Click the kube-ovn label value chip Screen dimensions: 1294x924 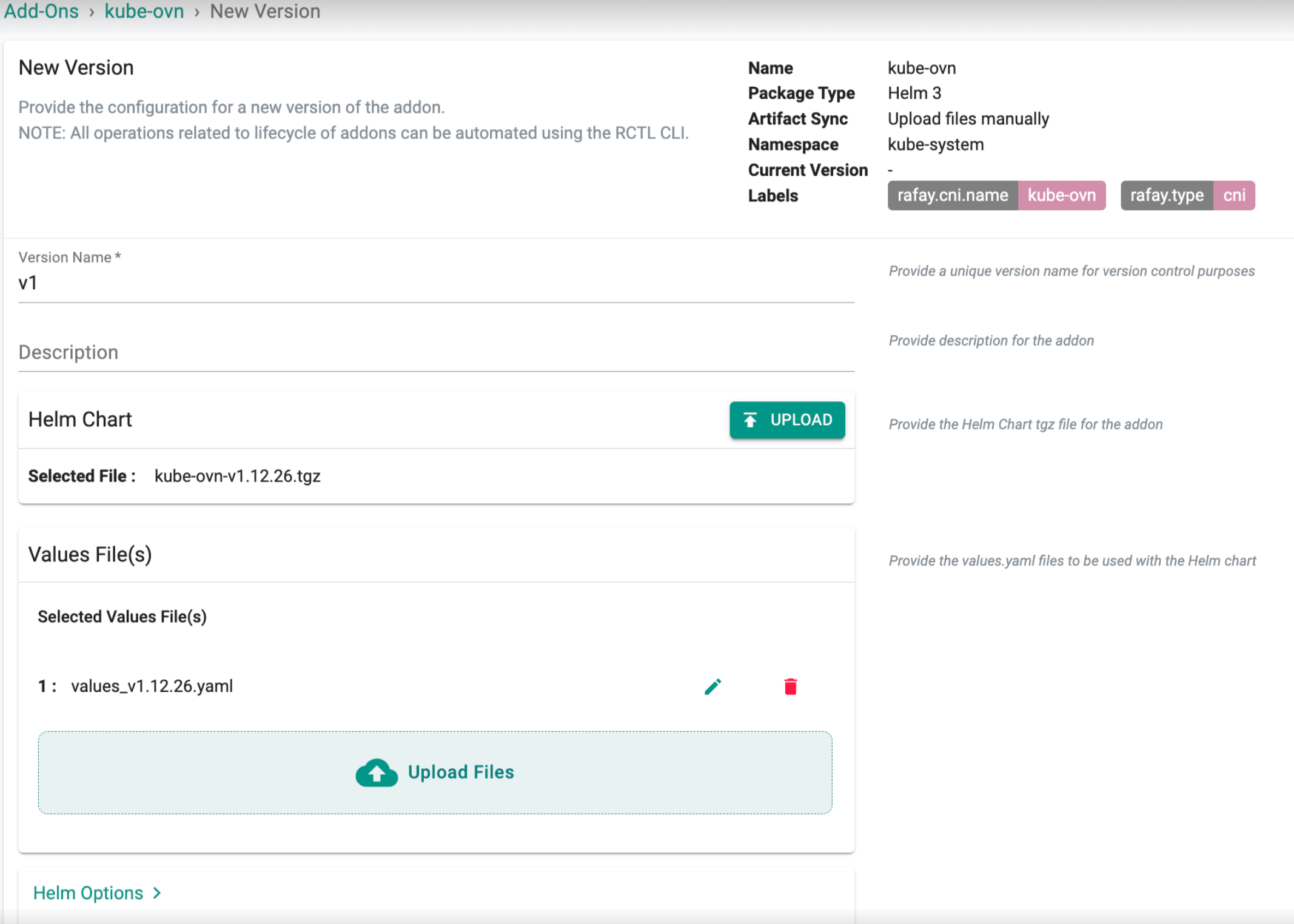pos(1062,195)
